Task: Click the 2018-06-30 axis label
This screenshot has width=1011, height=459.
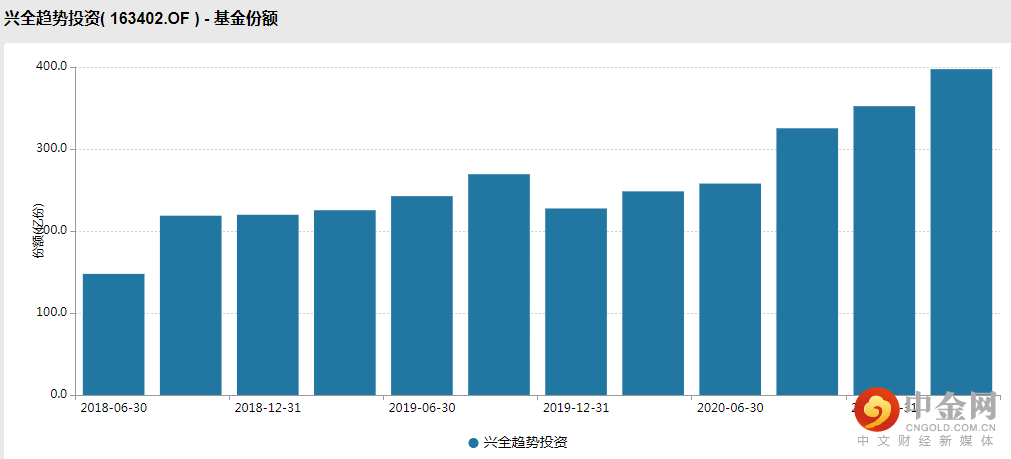Action: tap(113, 409)
